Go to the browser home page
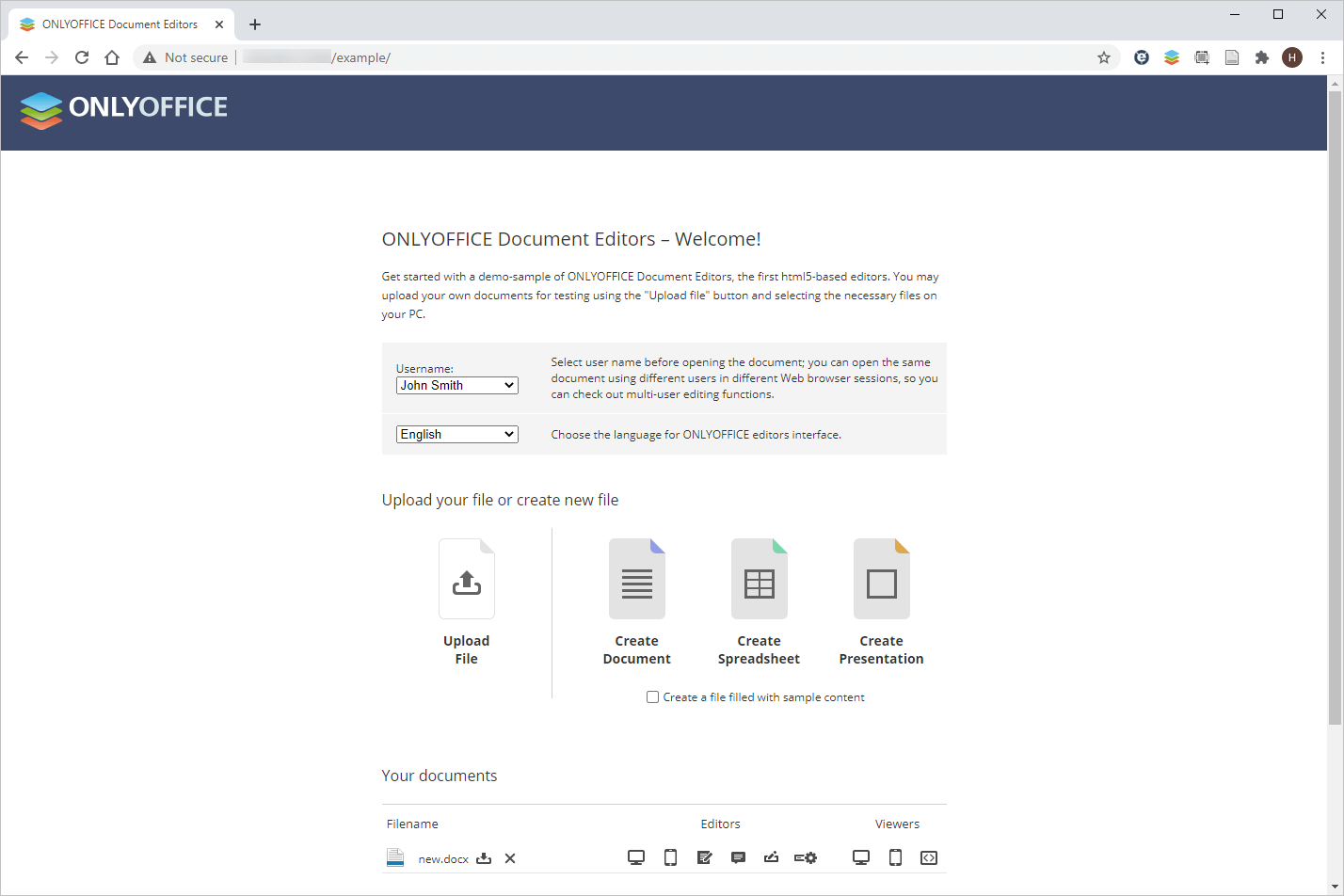Viewport: 1344px width, 896px height. tap(112, 57)
